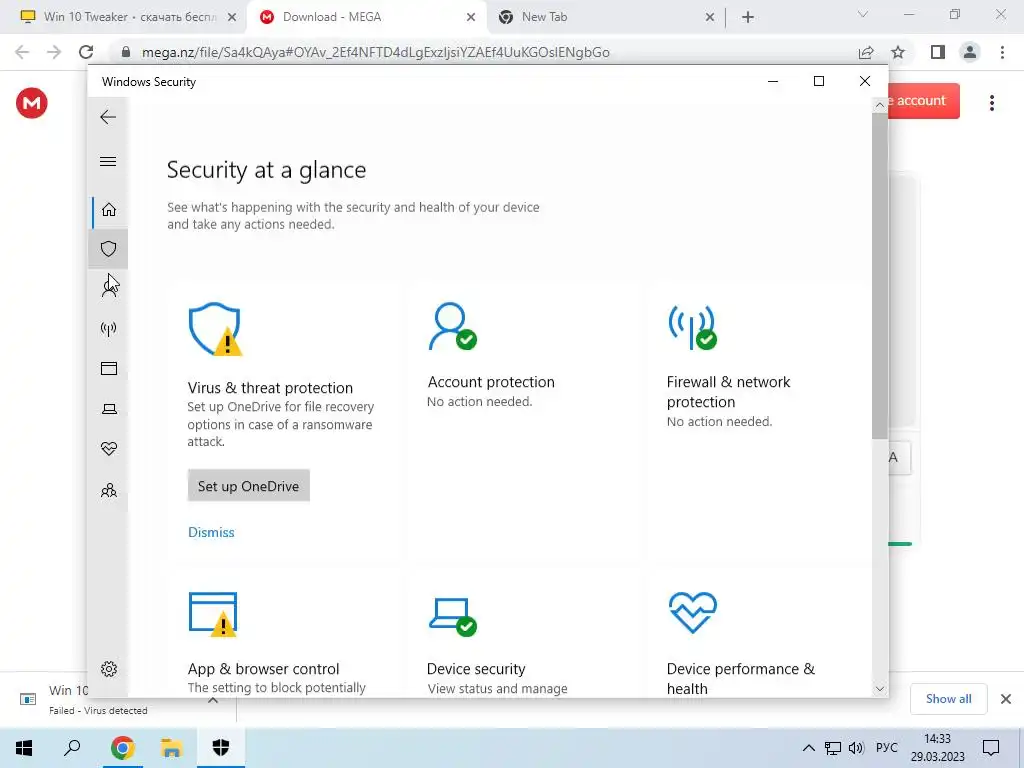The height and width of the screenshot is (768, 1024).
Task: Reload the MEGA page
Action: coord(86,52)
